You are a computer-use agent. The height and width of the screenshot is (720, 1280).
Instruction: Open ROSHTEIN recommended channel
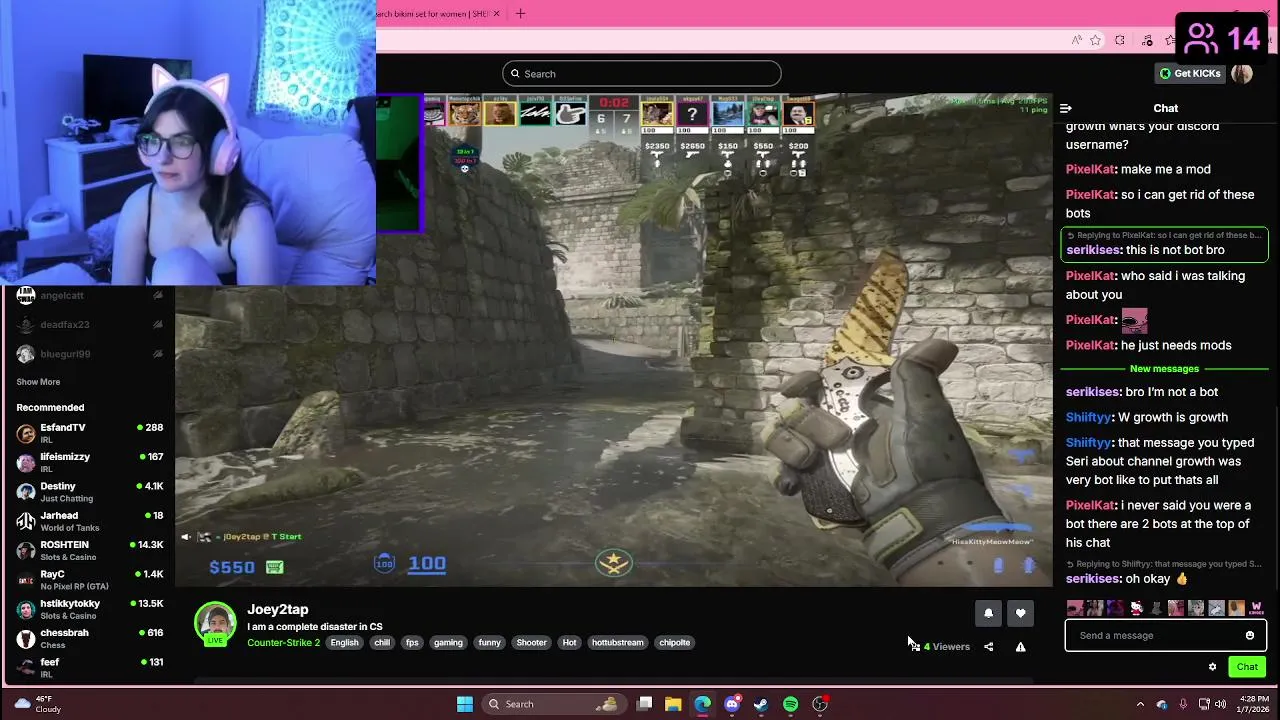click(90, 550)
